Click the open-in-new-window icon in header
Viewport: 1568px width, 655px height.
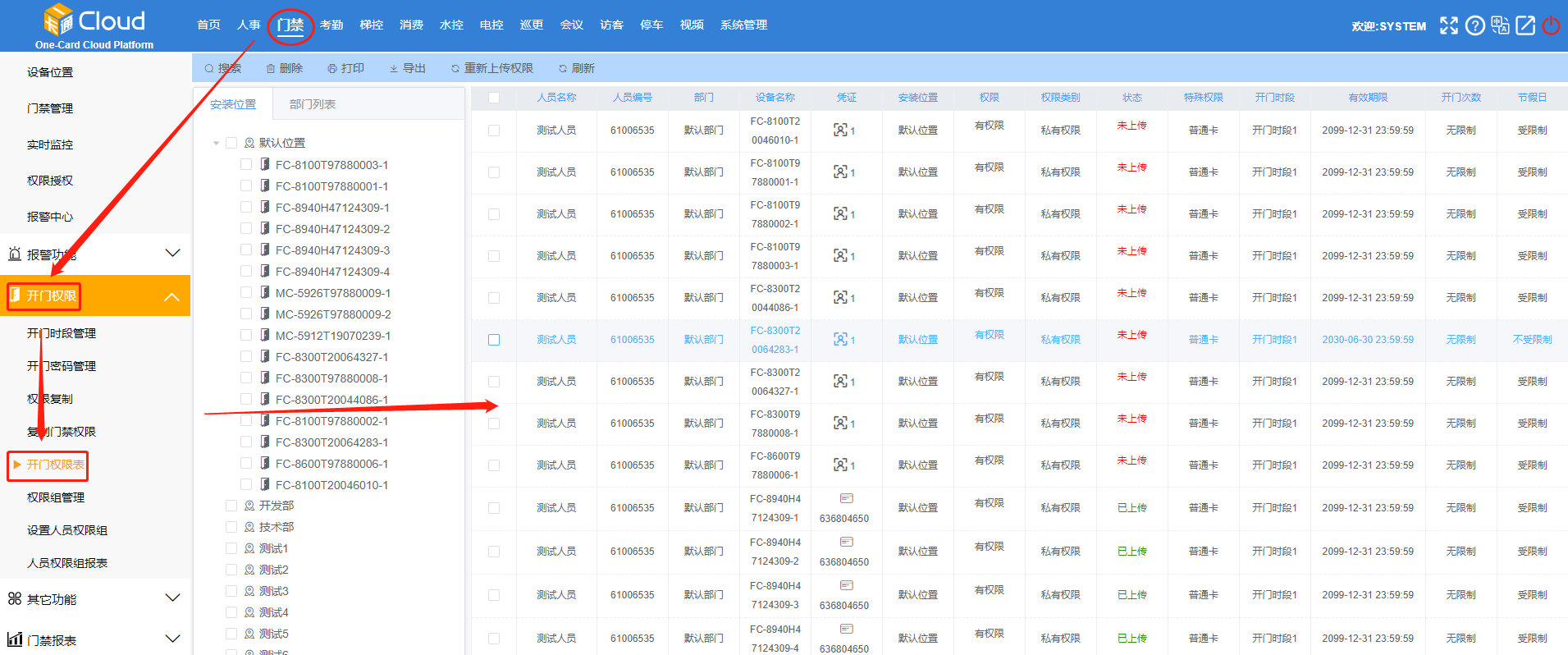point(1525,25)
